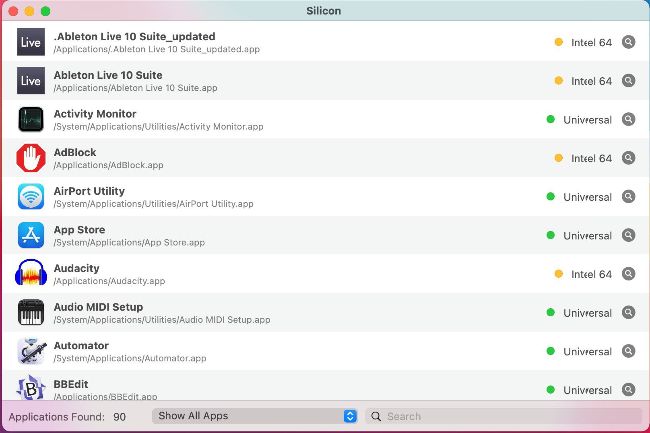Click the Automator robot icon

pos(31,351)
